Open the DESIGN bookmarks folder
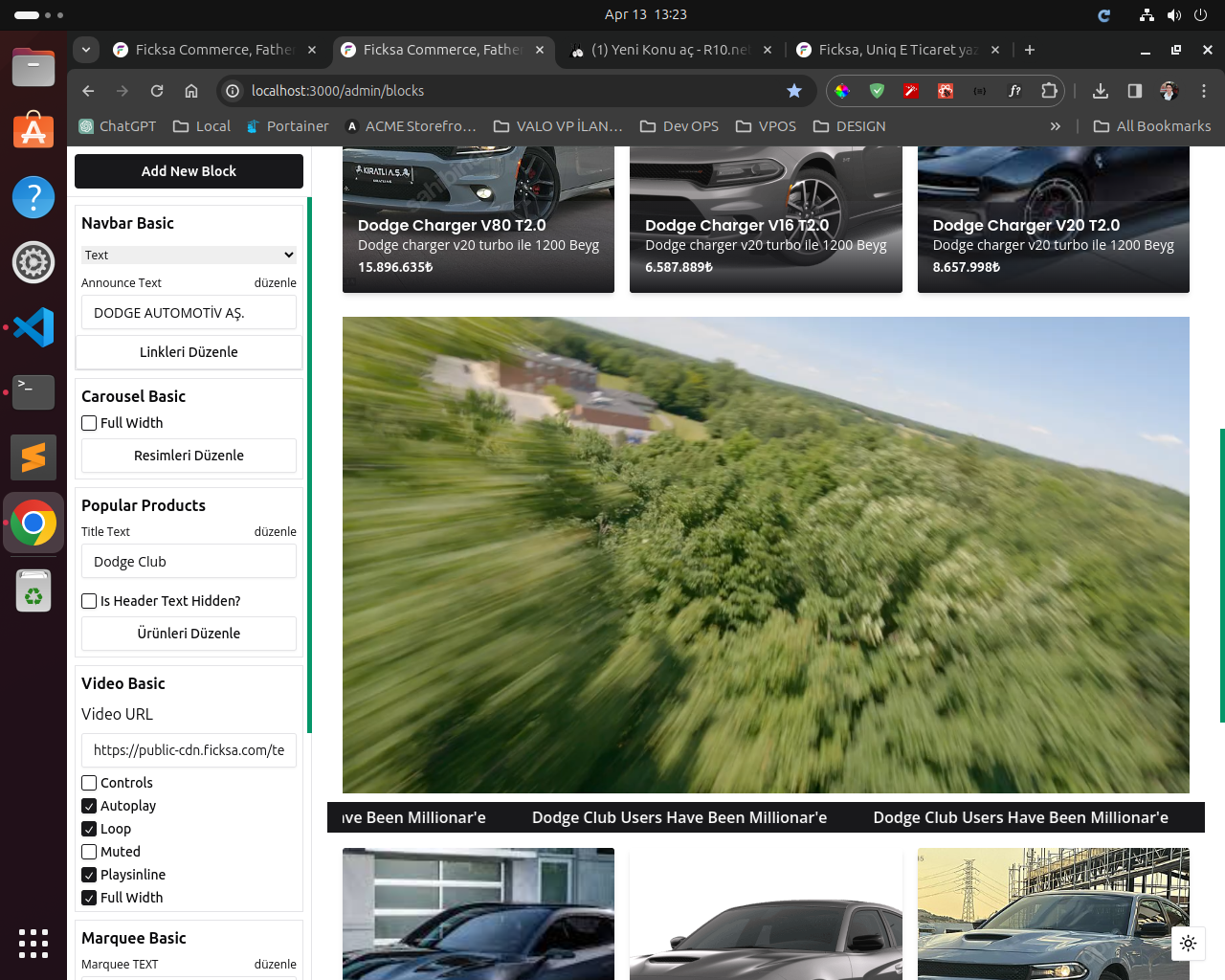The height and width of the screenshot is (980, 1225). [x=849, y=126]
